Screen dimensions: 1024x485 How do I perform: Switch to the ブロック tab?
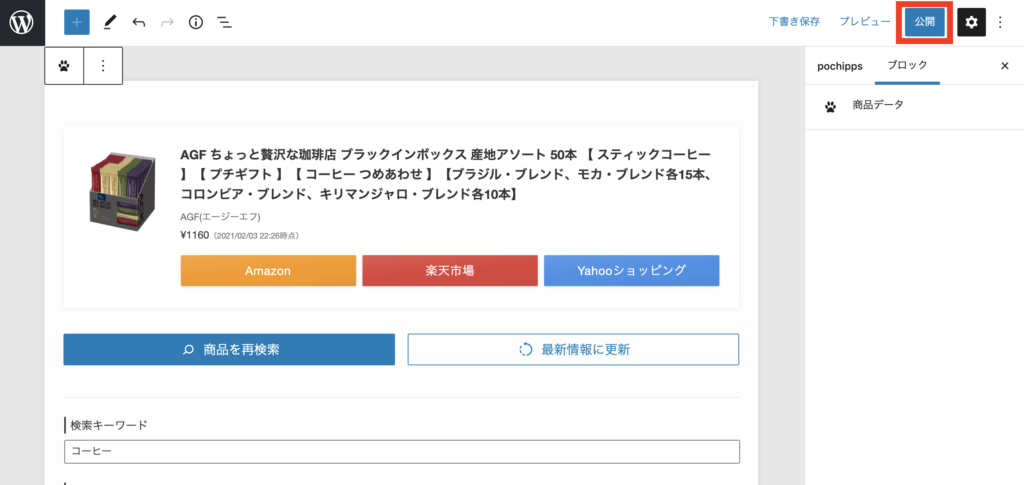907,65
